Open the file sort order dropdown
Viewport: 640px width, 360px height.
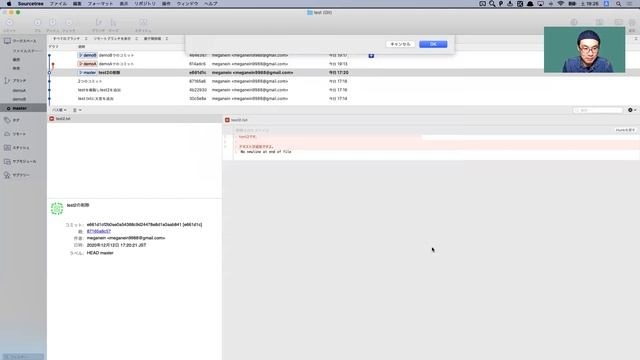[x=59, y=110]
